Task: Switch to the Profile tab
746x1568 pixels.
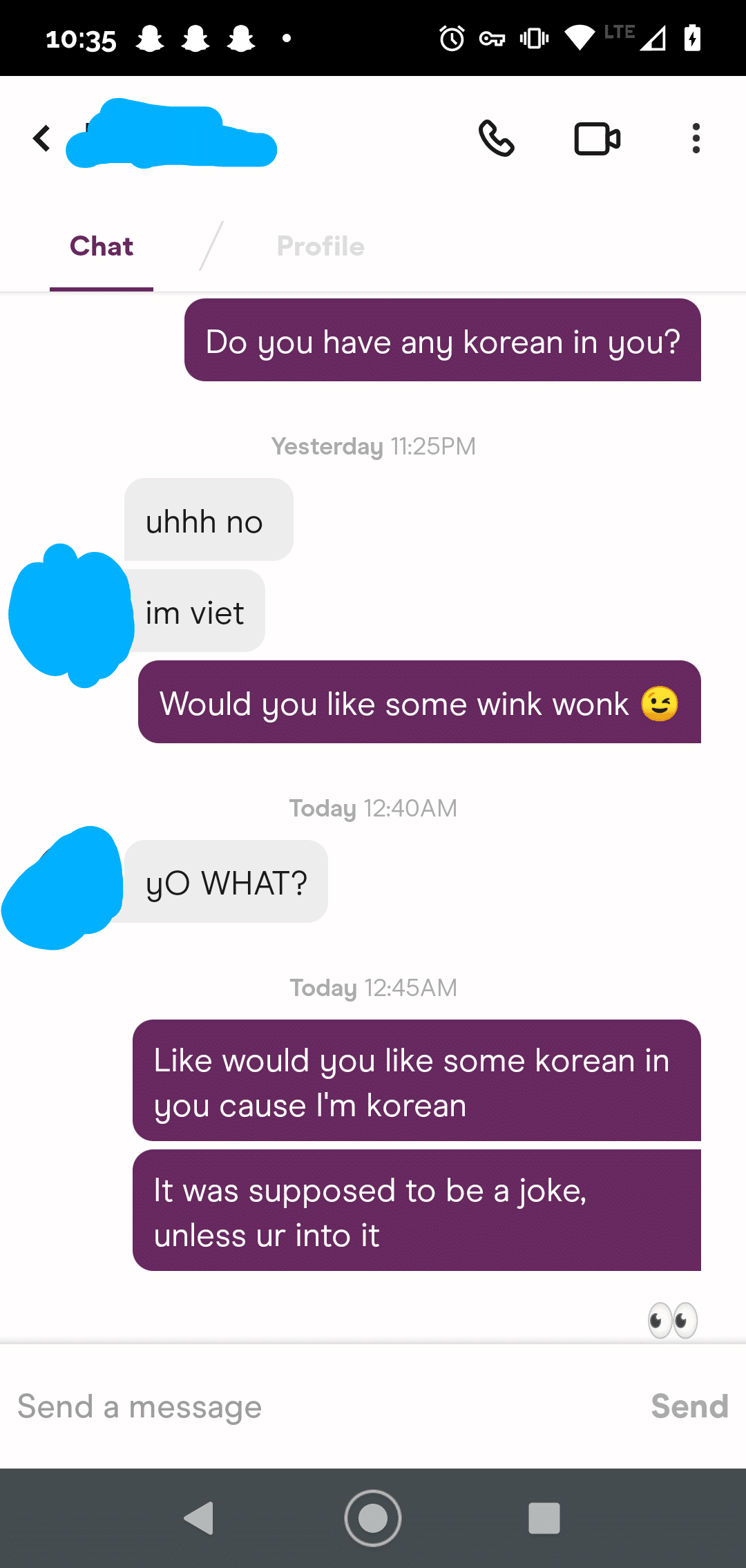Action: [321, 247]
